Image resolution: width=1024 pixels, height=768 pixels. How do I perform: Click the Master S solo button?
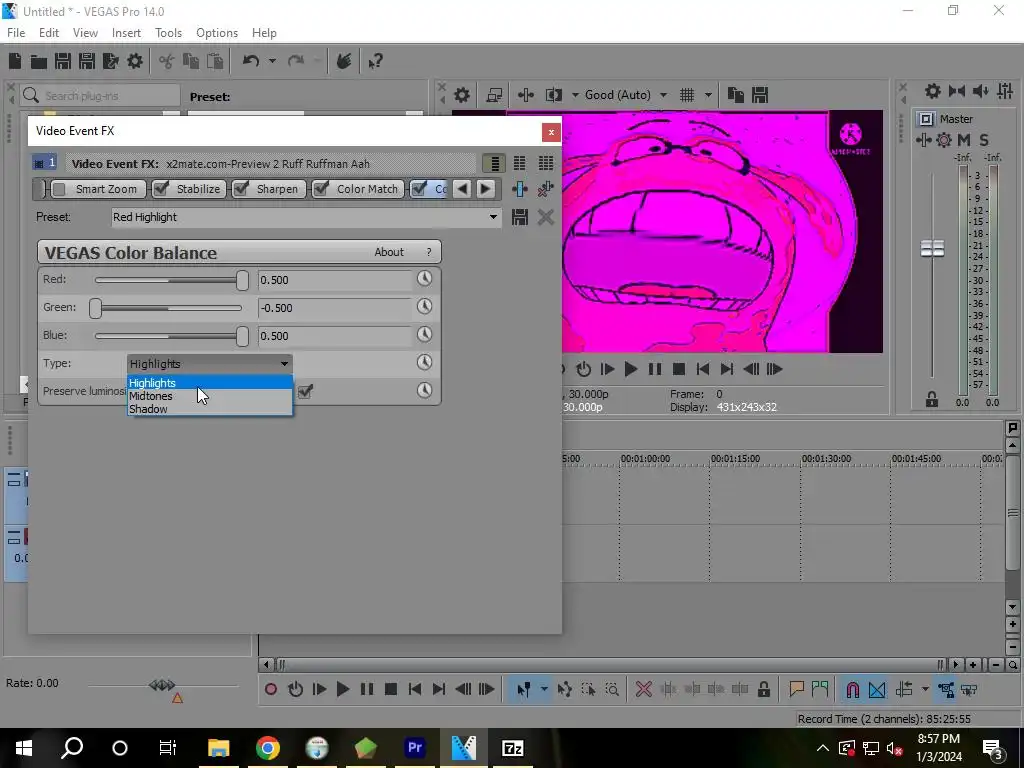pos(984,140)
